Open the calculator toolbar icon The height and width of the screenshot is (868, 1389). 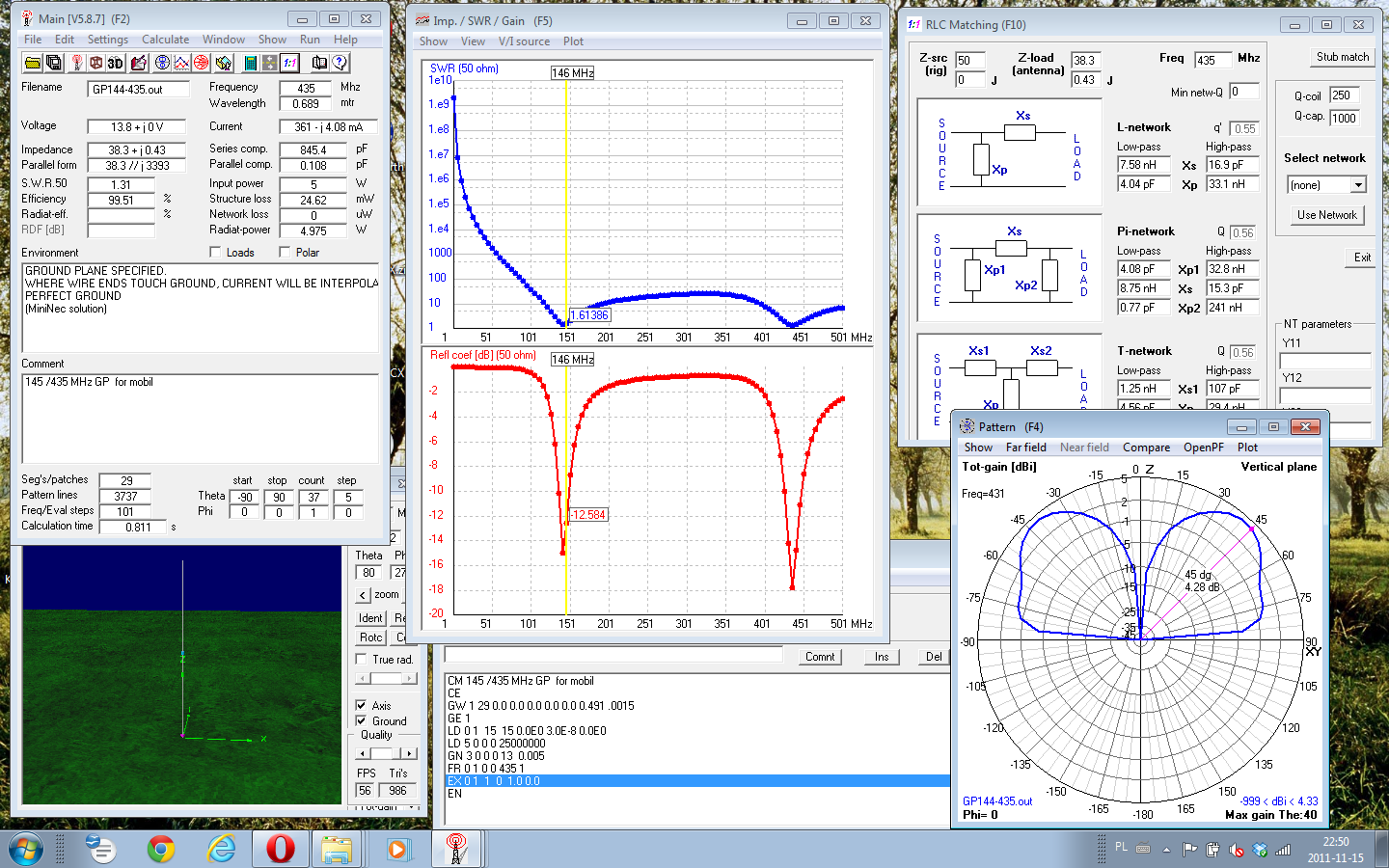[x=250, y=63]
